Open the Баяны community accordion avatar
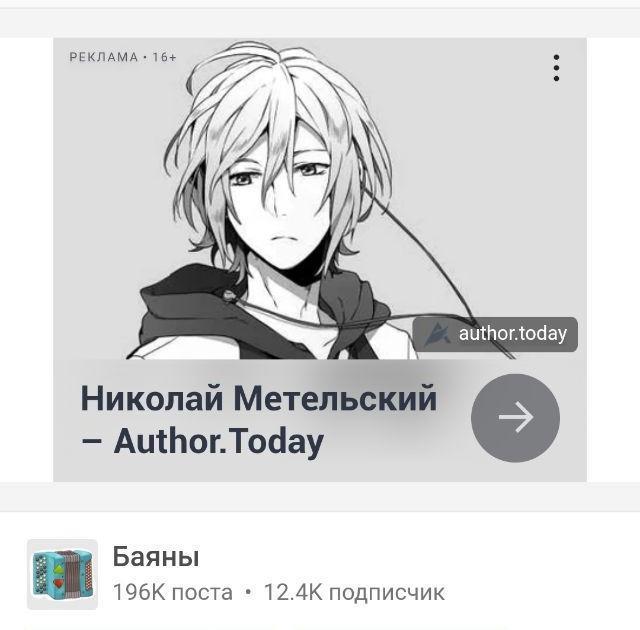 [x=62, y=574]
